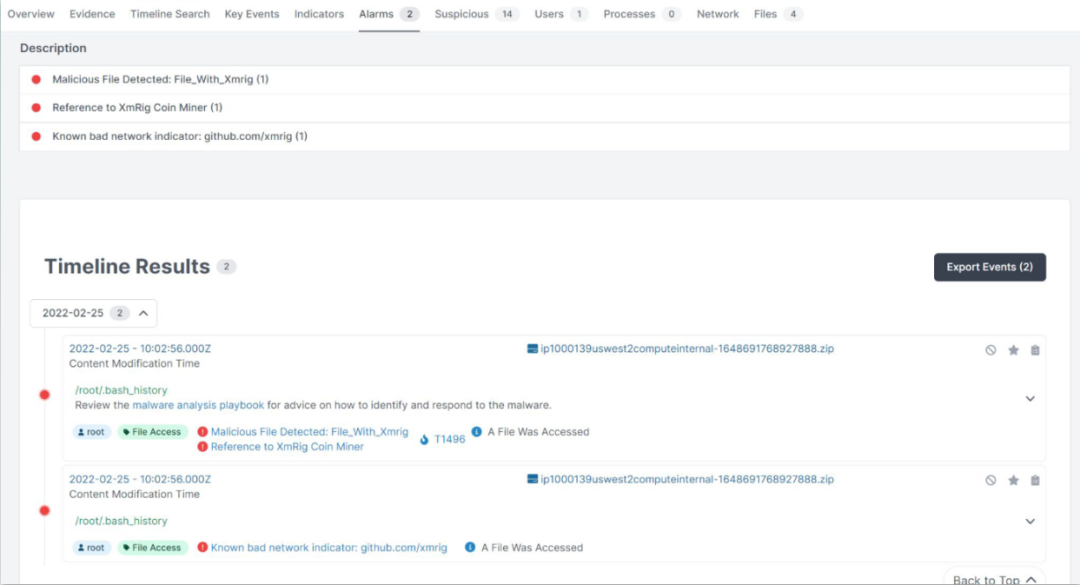1080x585 pixels.
Task: Click the first event timestamp 10:02:56.000Z
Action: point(140,349)
